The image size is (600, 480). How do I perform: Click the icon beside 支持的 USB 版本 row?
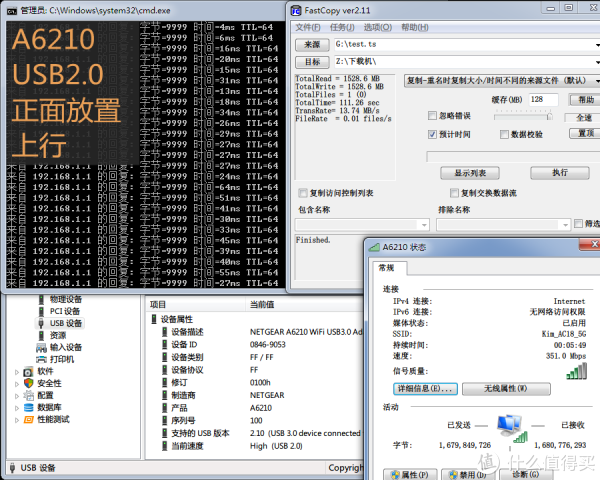pos(165,433)
